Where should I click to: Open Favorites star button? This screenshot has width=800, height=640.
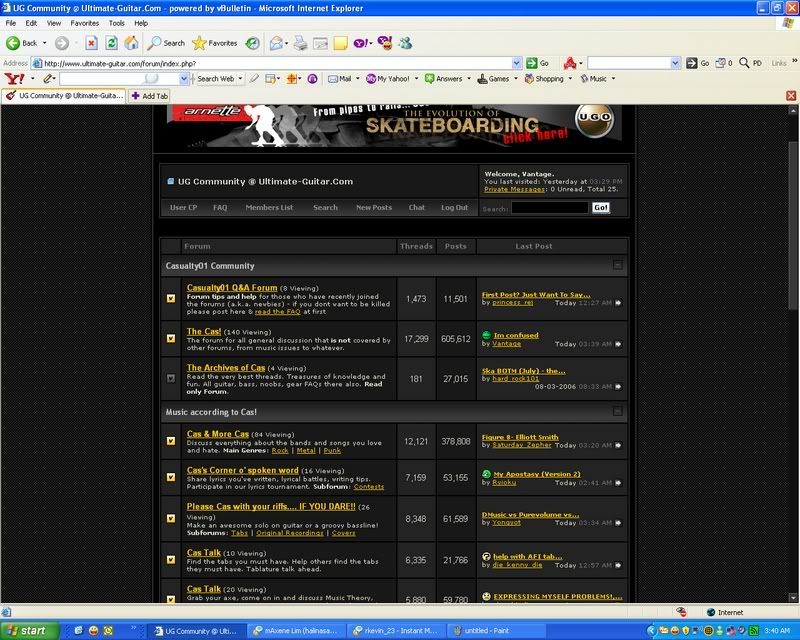pyautogui.click(x=214, y=43)
